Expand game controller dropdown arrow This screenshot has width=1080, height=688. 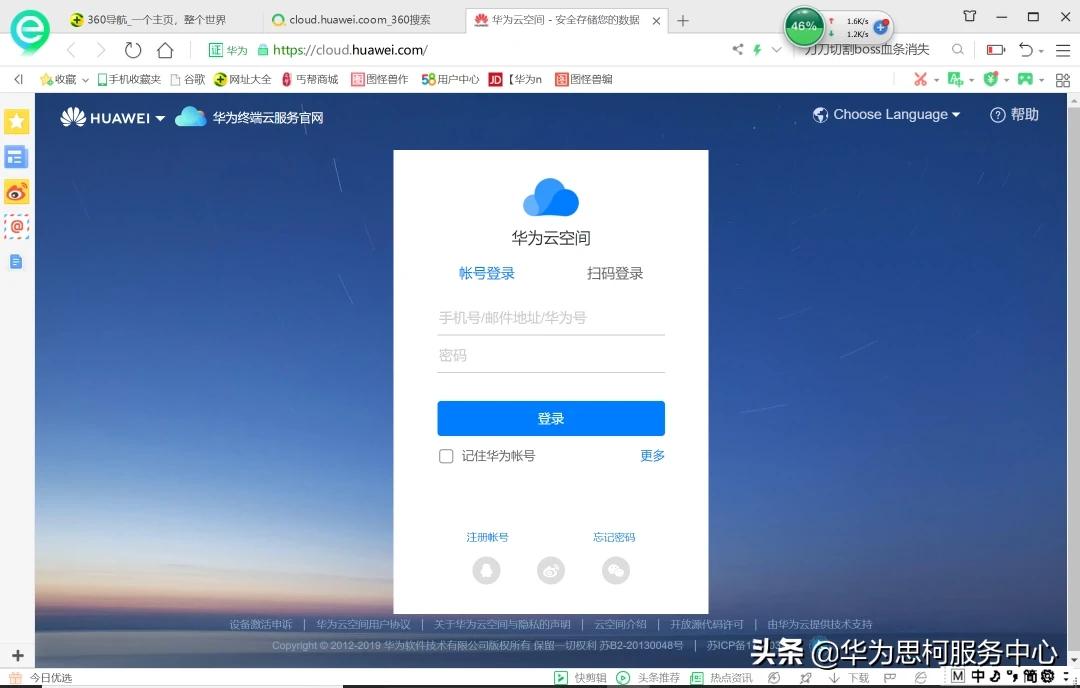tap(1041, 81)
